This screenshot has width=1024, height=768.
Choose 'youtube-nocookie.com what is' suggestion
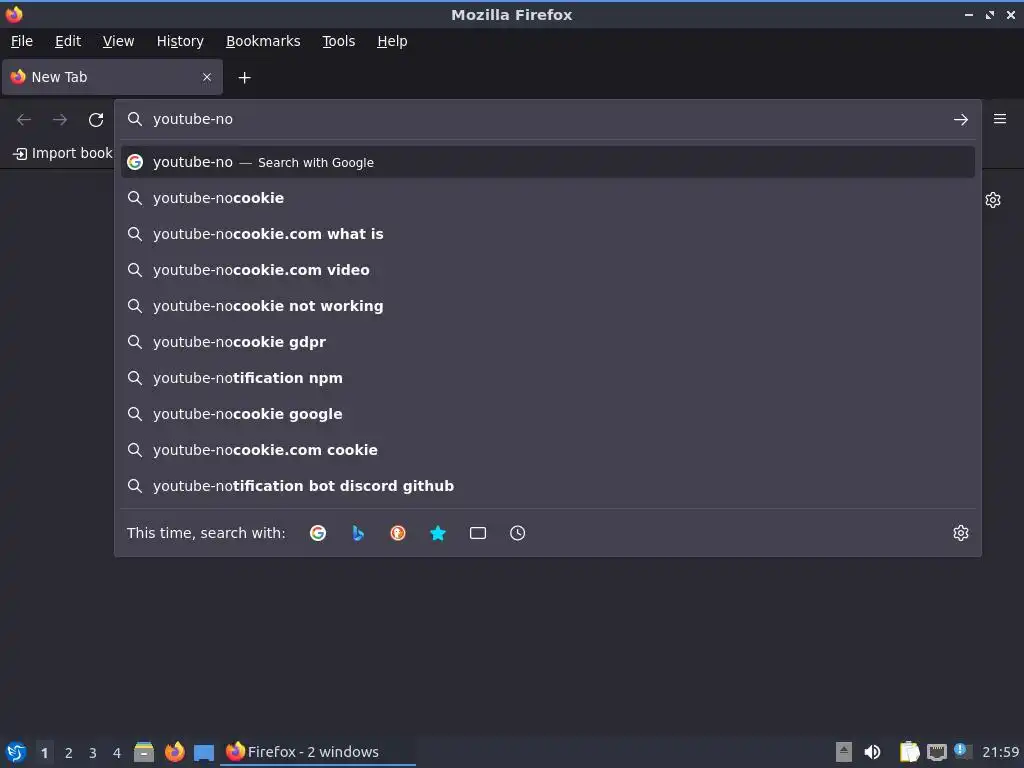[x=547, y=234]
